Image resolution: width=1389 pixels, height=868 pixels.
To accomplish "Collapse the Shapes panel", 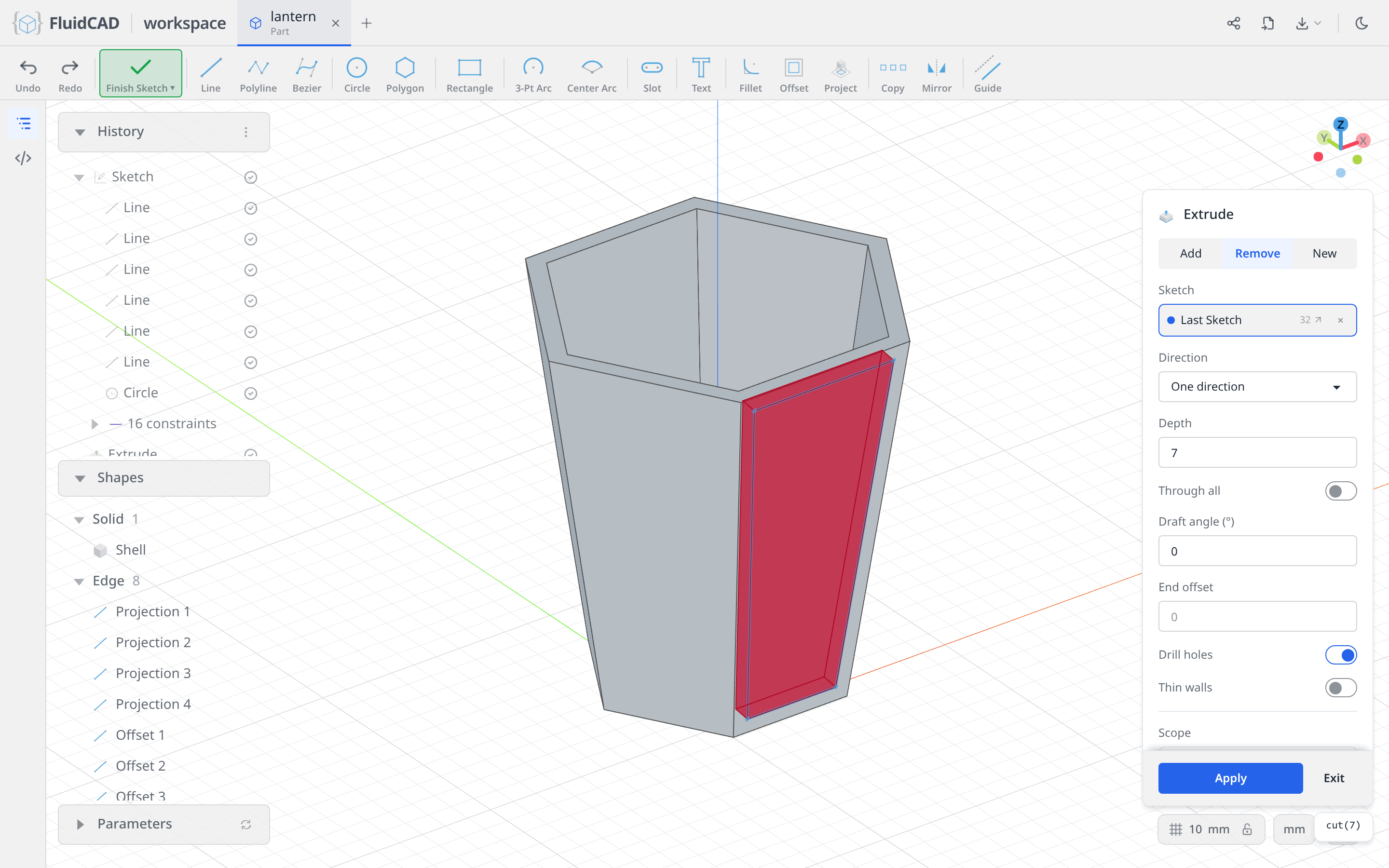I will [80, 478].
